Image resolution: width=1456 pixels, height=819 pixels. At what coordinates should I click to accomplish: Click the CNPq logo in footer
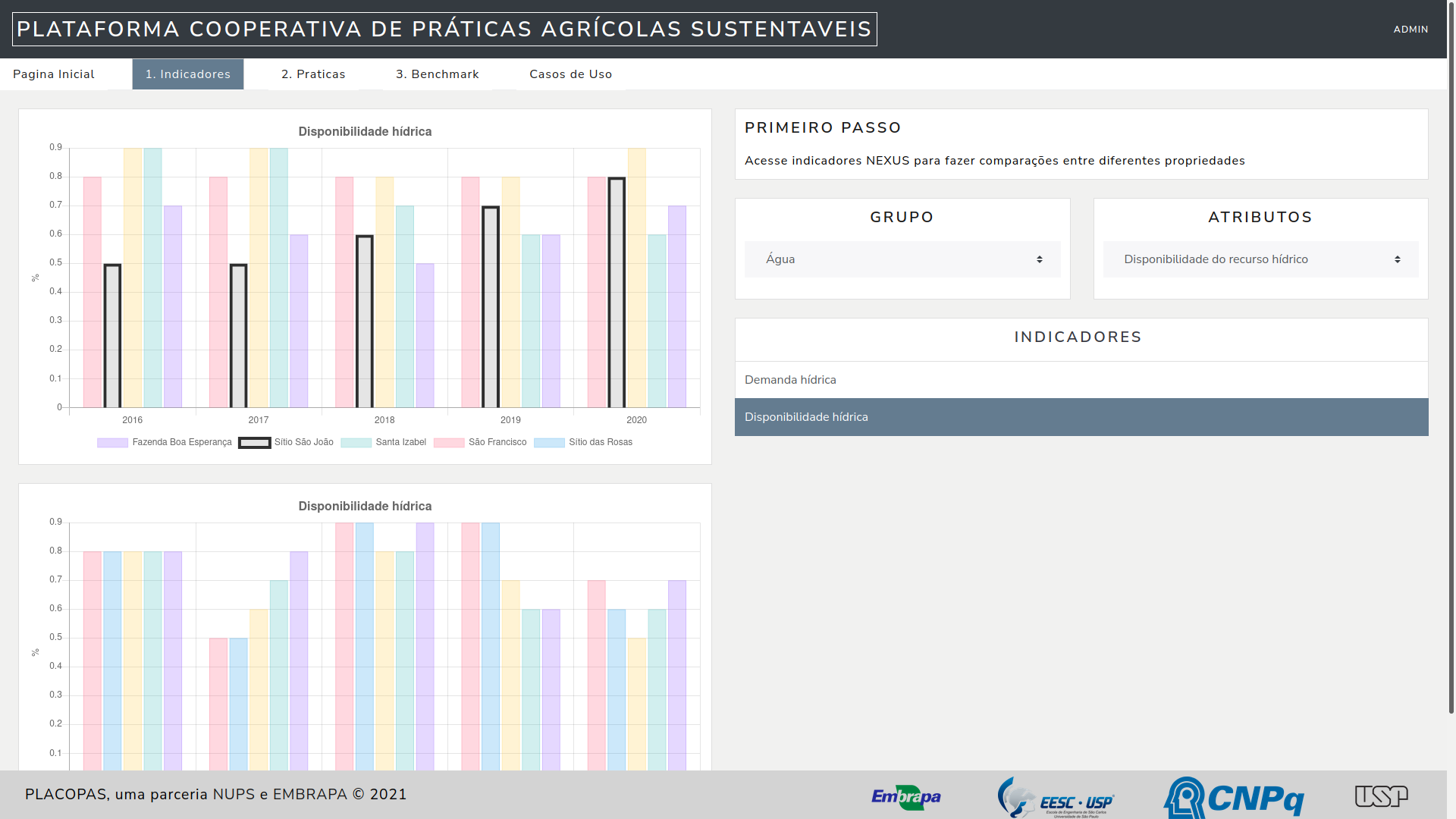pos(1234,798)
